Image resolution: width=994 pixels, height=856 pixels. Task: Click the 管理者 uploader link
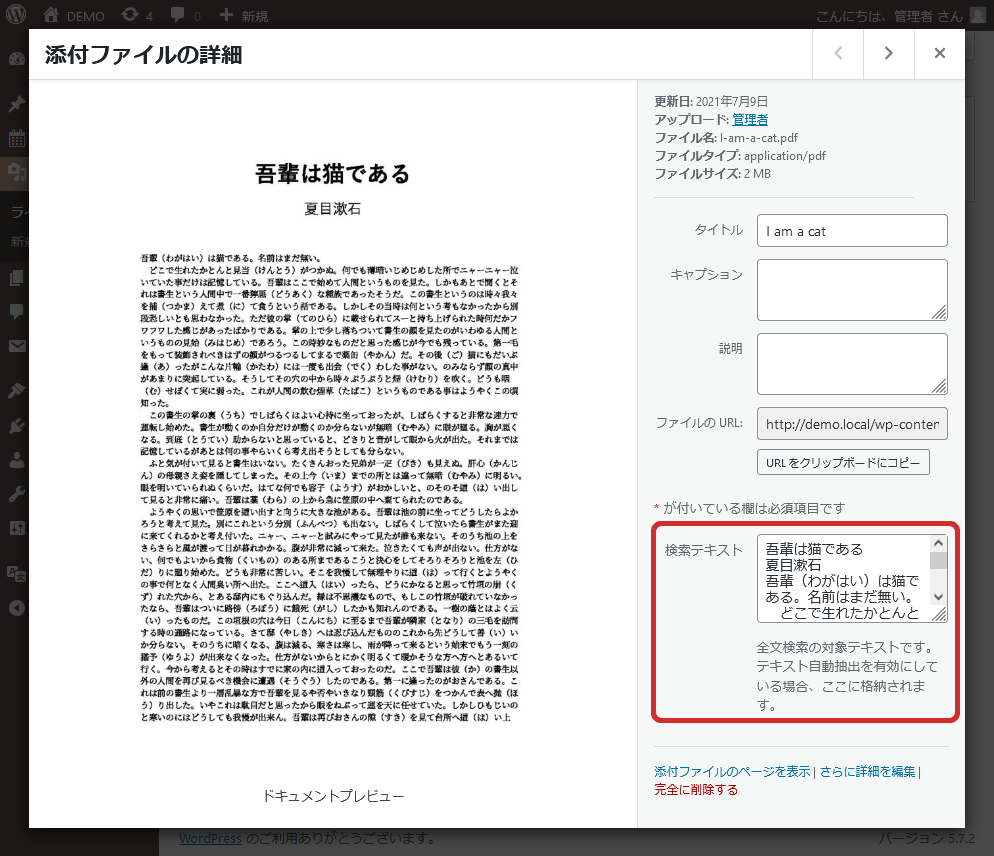(750, 119)
